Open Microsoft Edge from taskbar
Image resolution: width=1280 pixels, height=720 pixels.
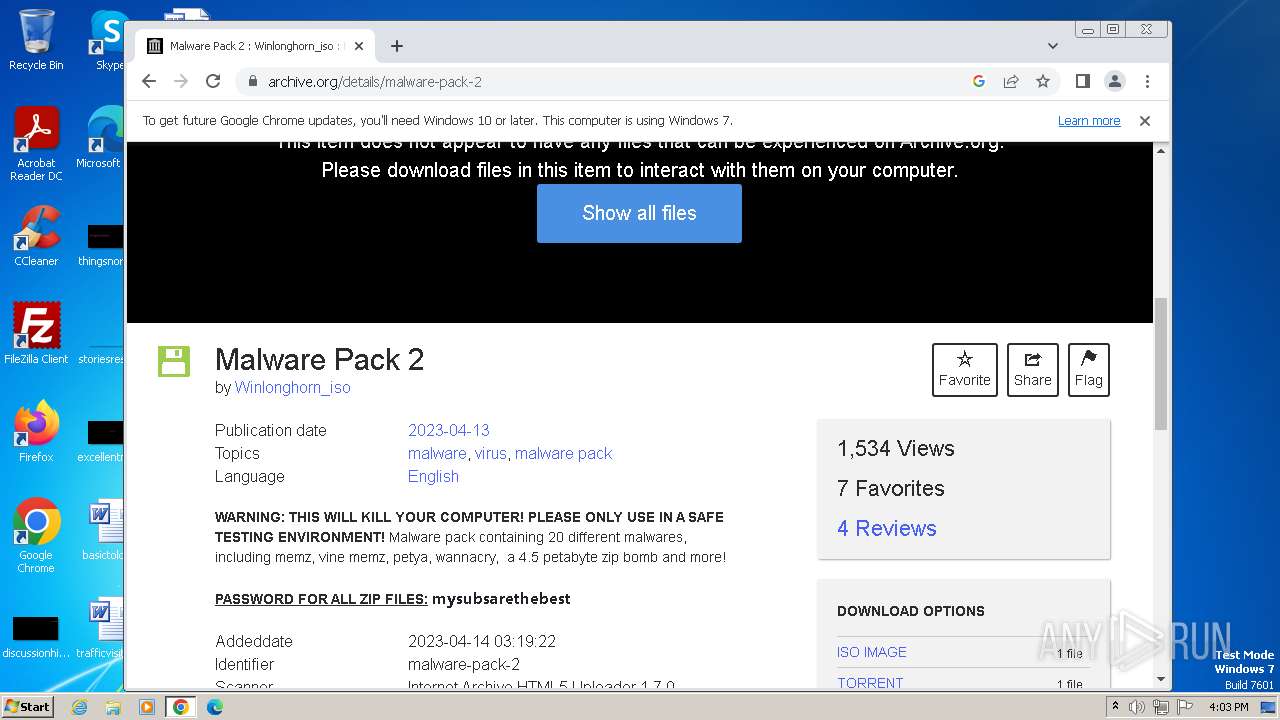(x=214, y=707)
